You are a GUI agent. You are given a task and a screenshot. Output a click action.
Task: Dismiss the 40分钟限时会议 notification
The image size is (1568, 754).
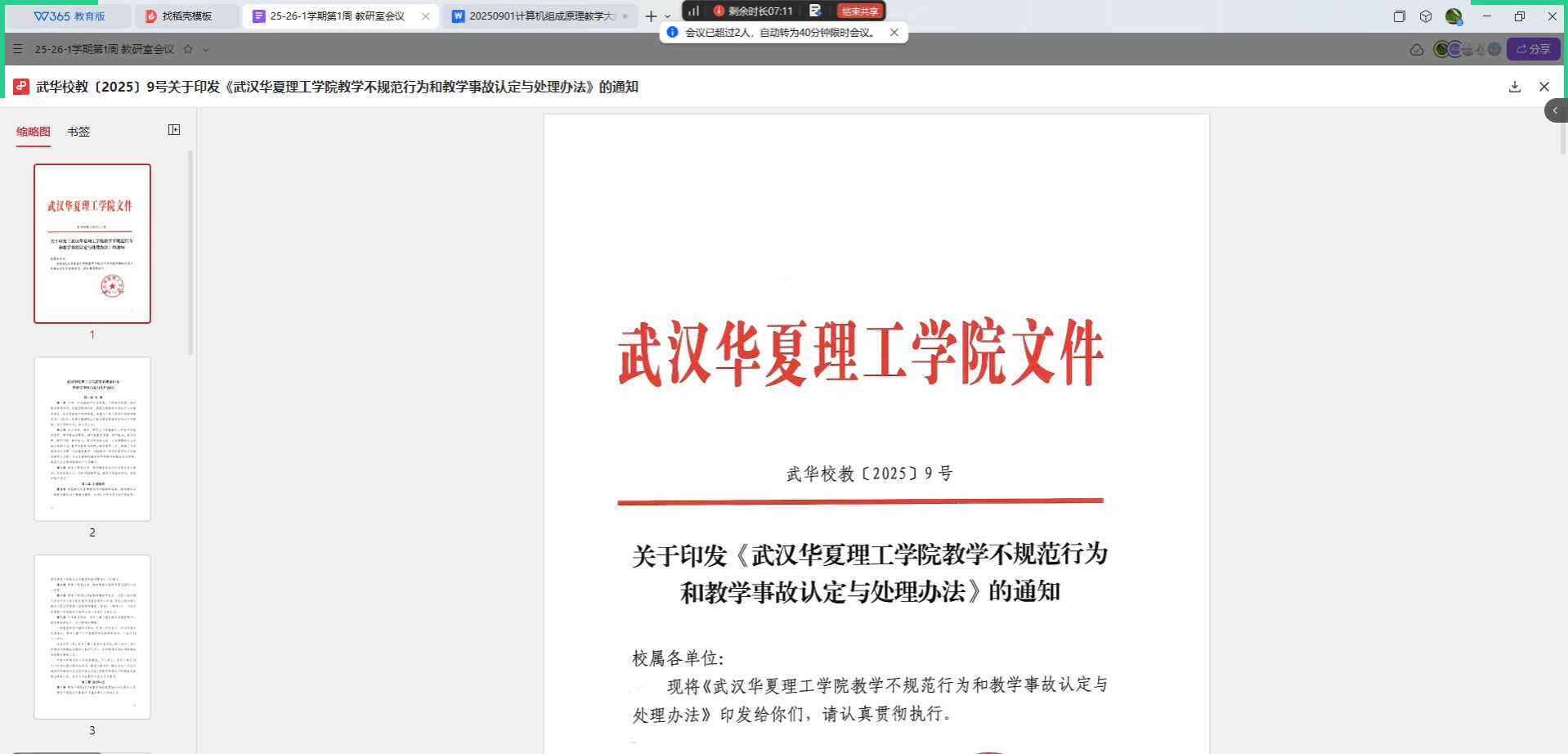click(x=894, y=33)
